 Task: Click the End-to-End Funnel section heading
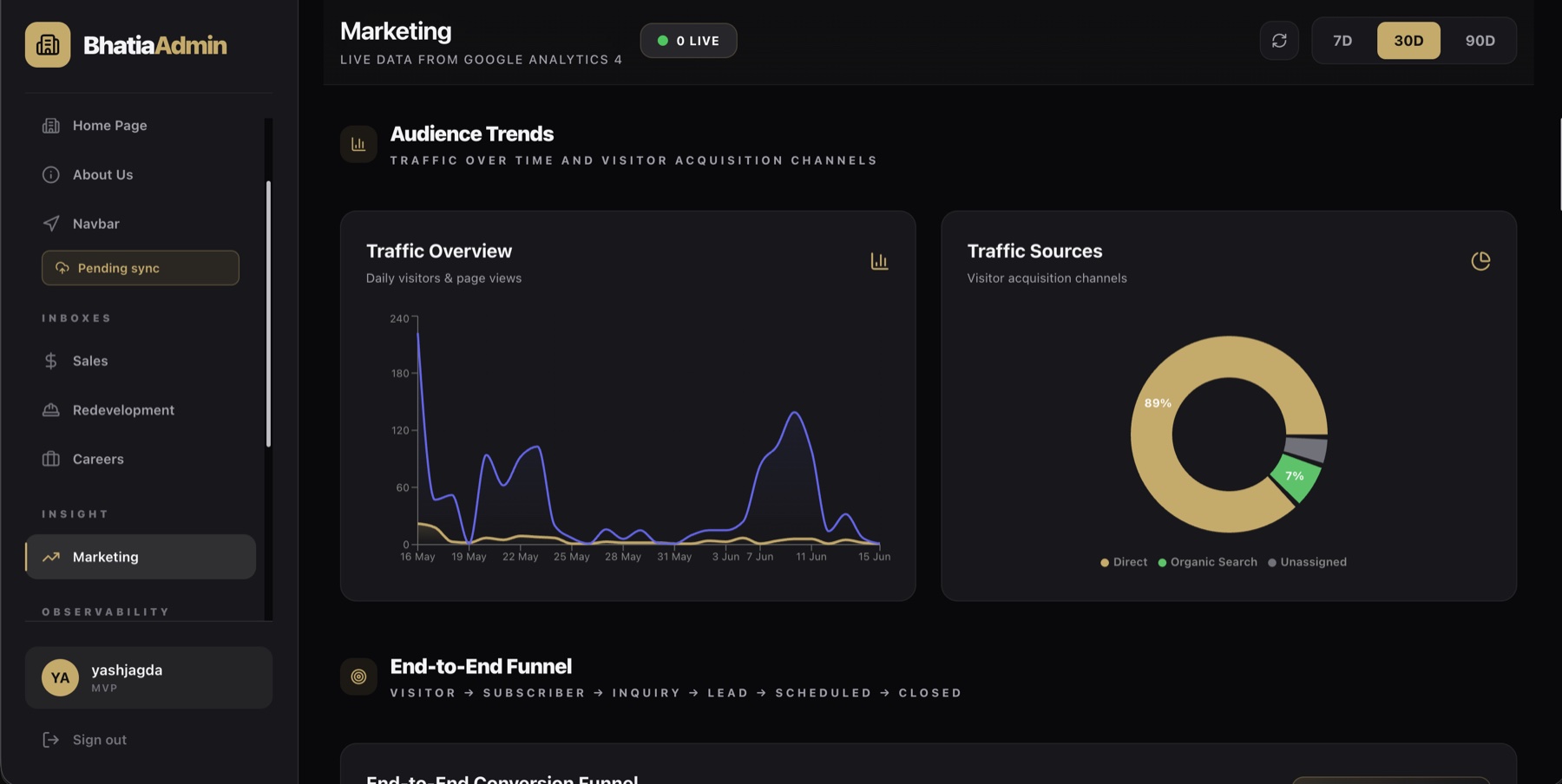[481, 667]
